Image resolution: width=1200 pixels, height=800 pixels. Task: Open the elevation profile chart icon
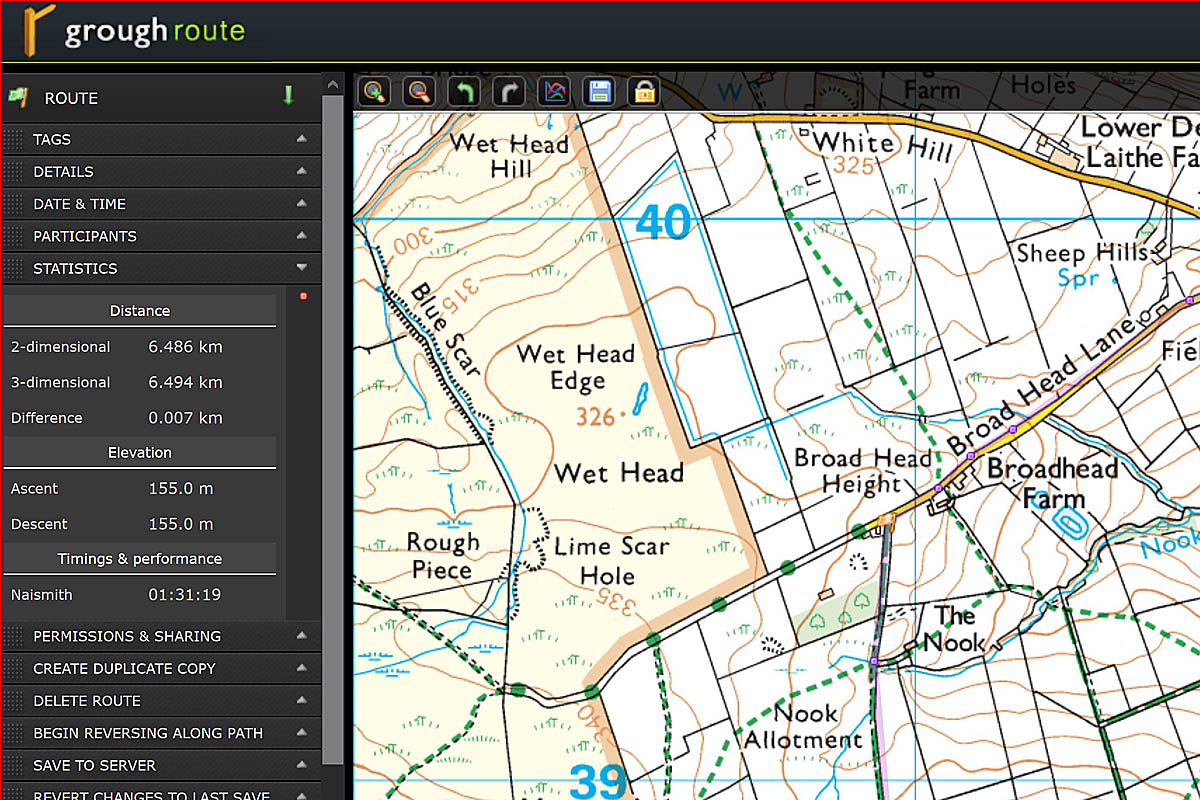554,92
